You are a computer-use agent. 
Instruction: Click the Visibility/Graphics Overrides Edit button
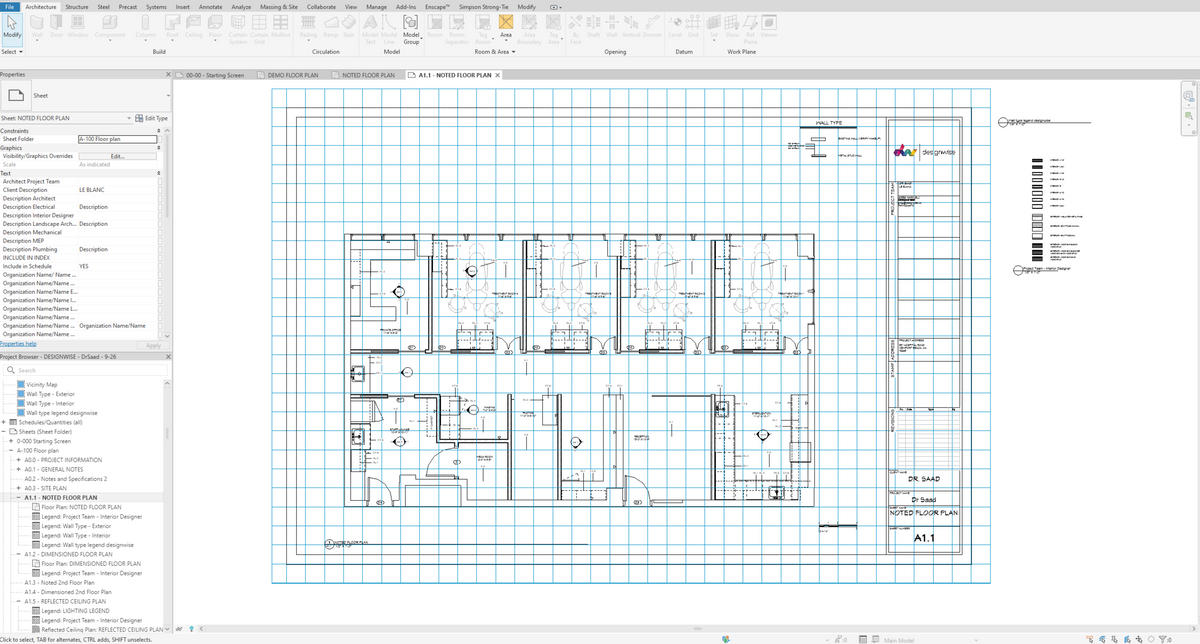point(117,156)
